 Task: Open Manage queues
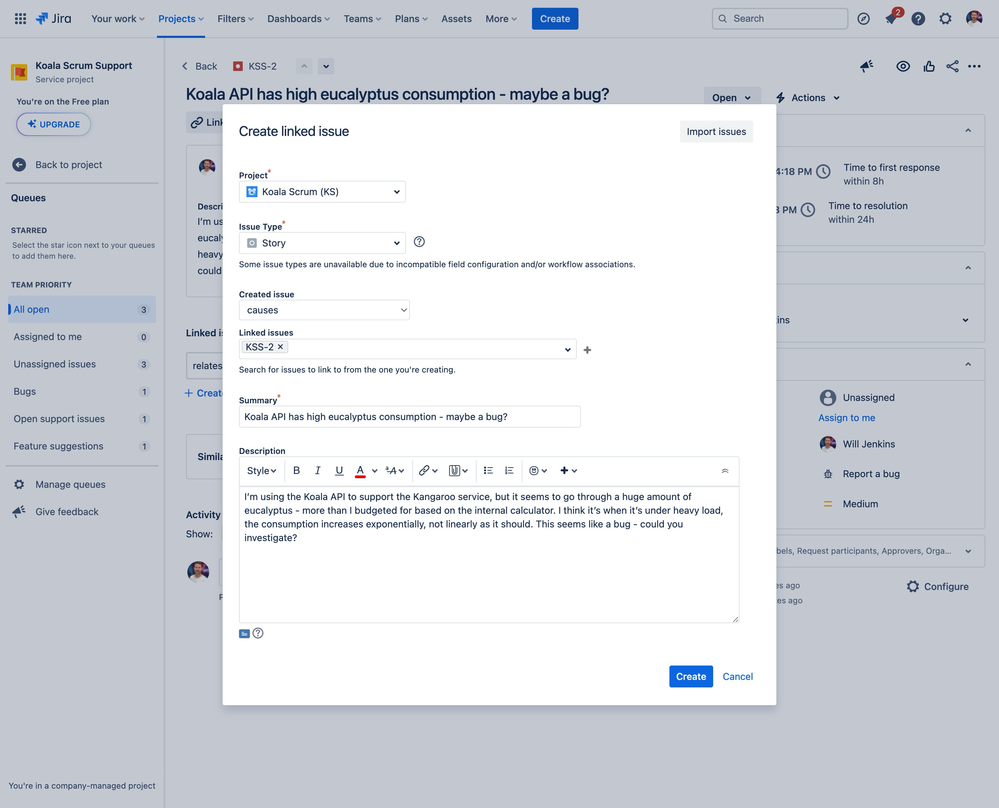pos(70,484)
